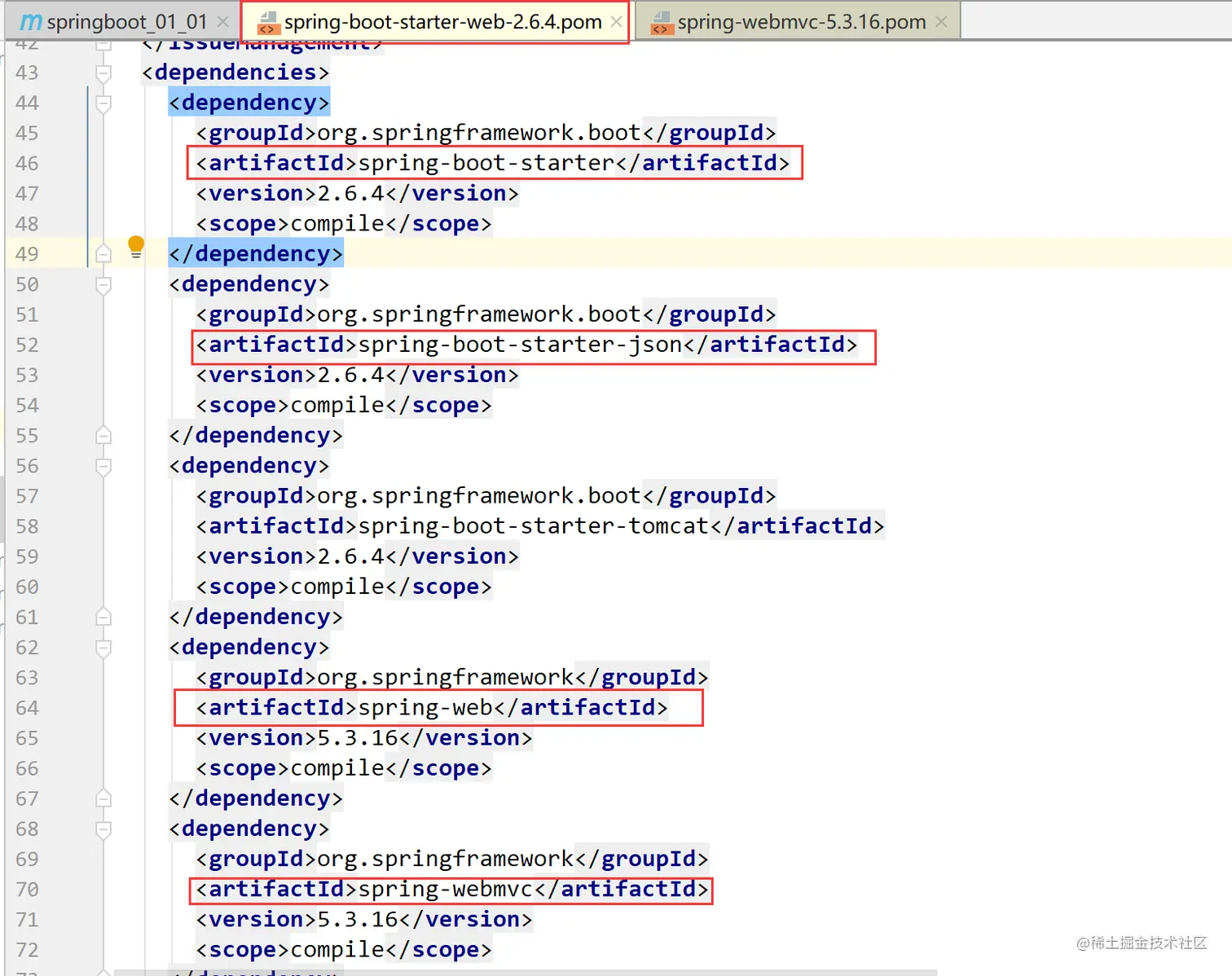Toggle the fold end marker at line 55
Screen dimensions: 1232x976
103,435
